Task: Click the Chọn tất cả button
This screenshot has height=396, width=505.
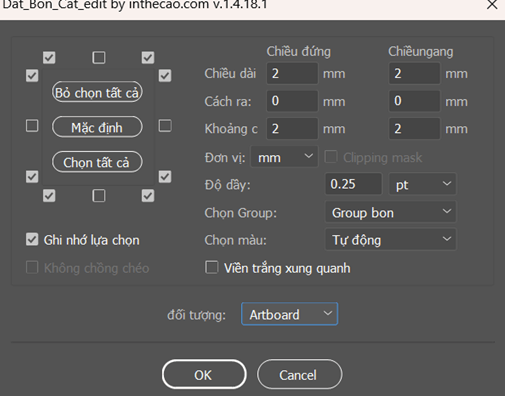Action: (x=97, y=162)
